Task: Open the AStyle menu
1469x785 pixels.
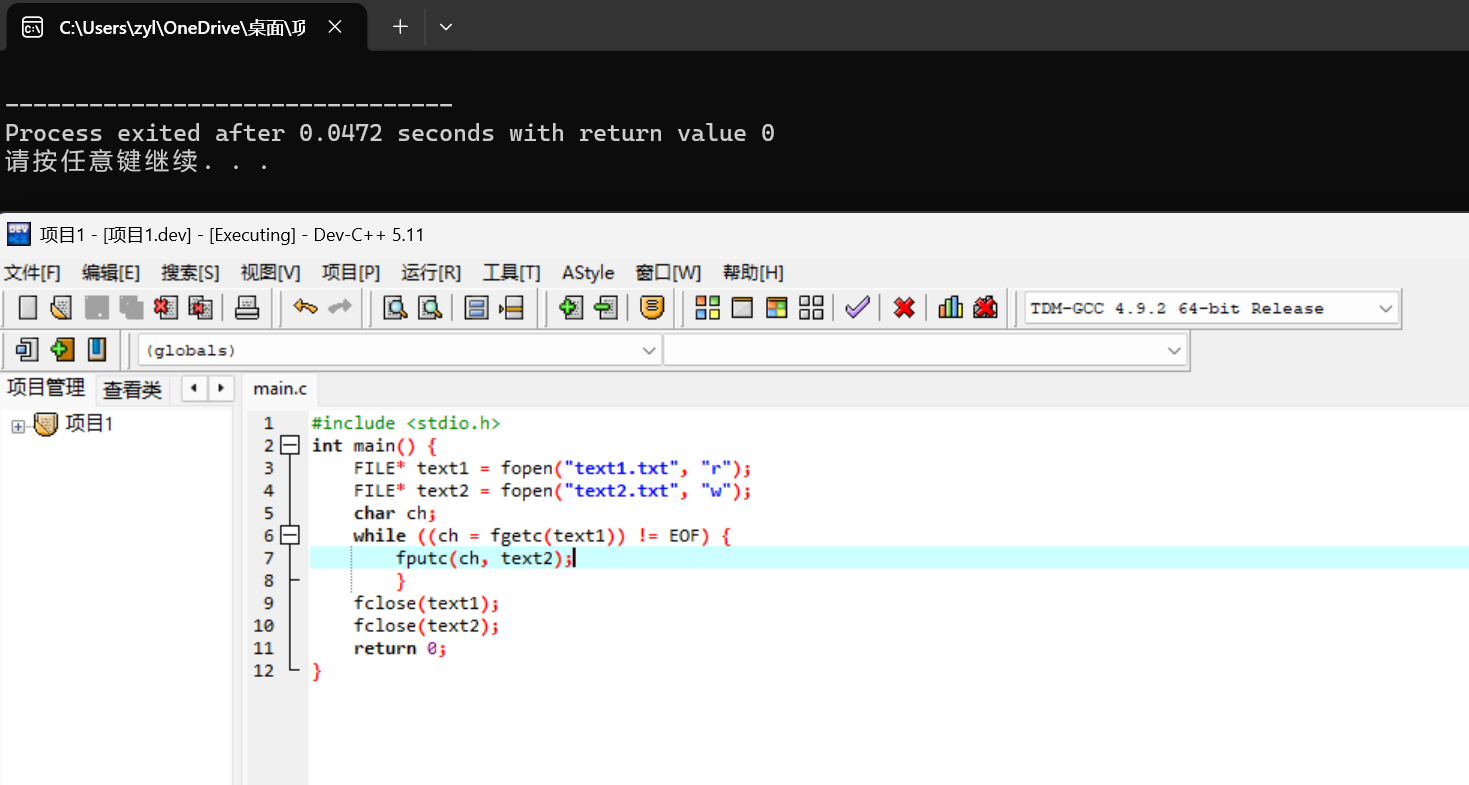Action: tap(588, 273)
